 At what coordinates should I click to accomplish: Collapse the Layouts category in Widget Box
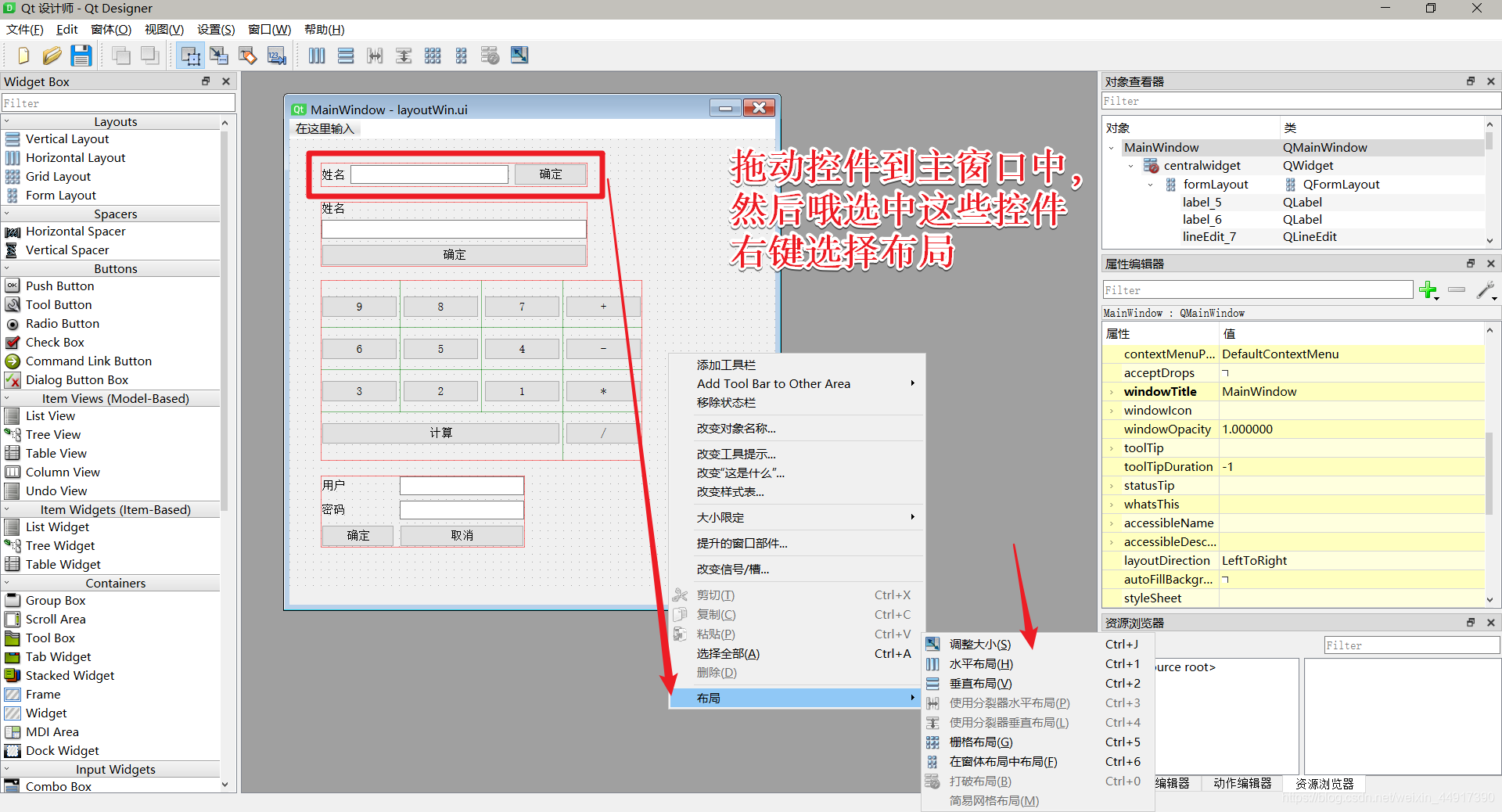[x=7, y=122]
